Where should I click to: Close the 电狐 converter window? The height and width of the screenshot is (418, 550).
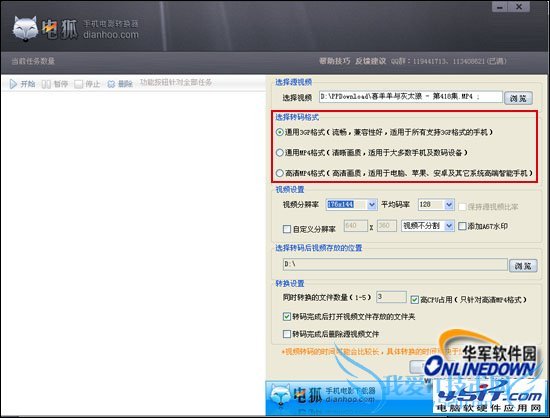click(x=519, y=7)
